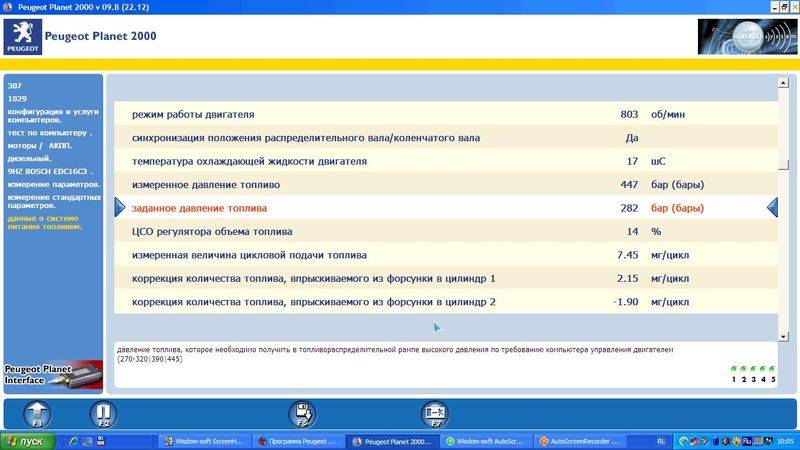
Task: Click the right blue arrow beside parameters list
Action: click(x=772, y=207)
